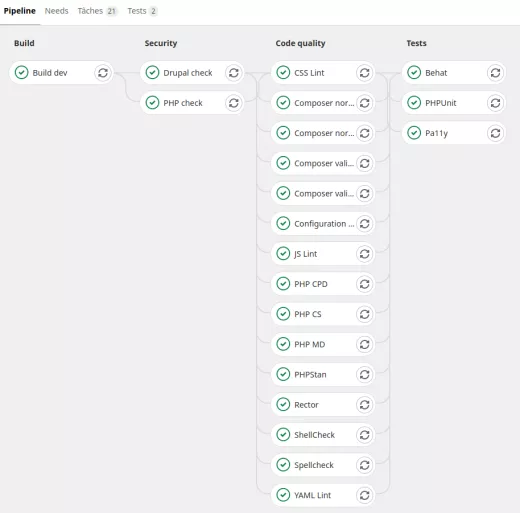Click the Code quality stage heading
The image size is (520, 513).
coord(300,43)
